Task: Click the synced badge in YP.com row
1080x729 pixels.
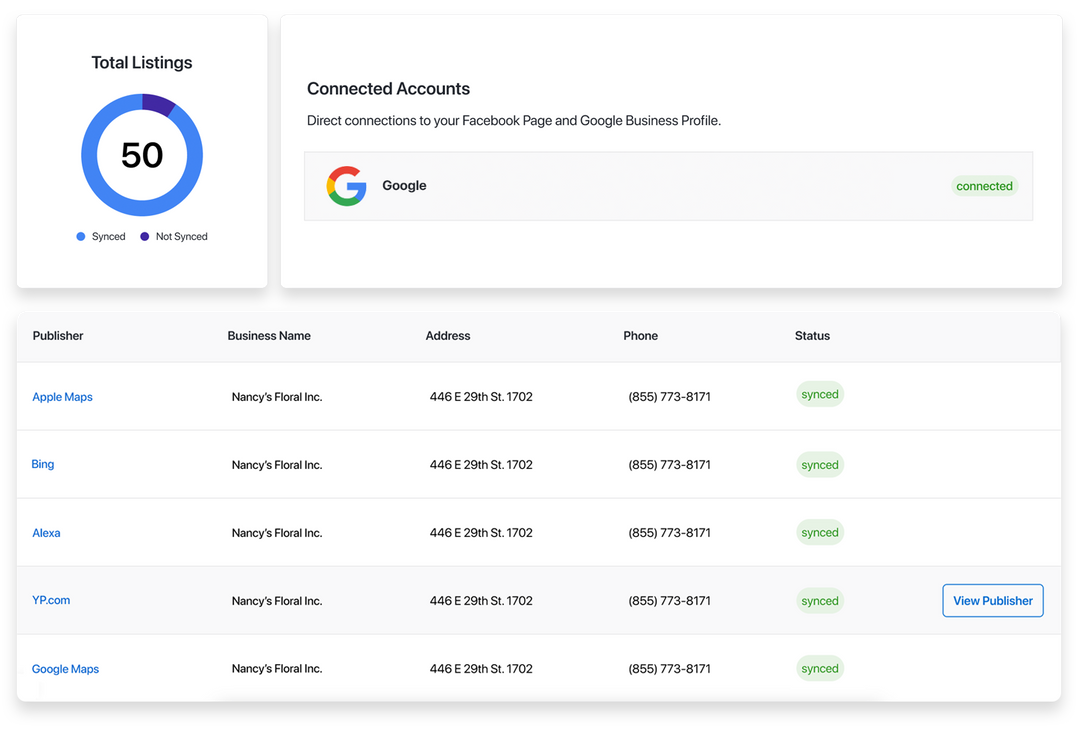Action: coord(820,601)
